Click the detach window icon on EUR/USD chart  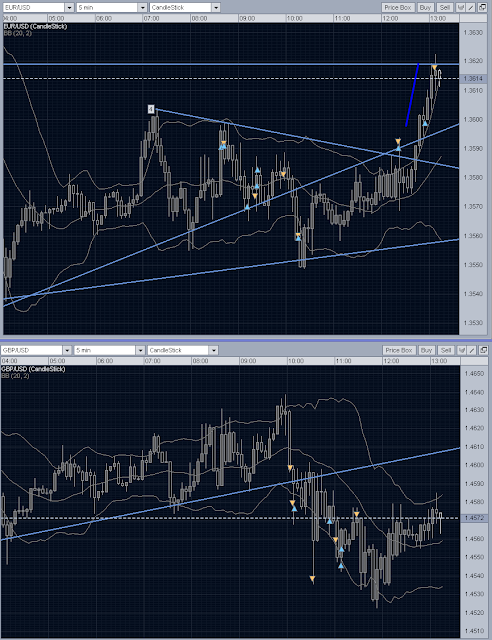(x=482, y=7)
